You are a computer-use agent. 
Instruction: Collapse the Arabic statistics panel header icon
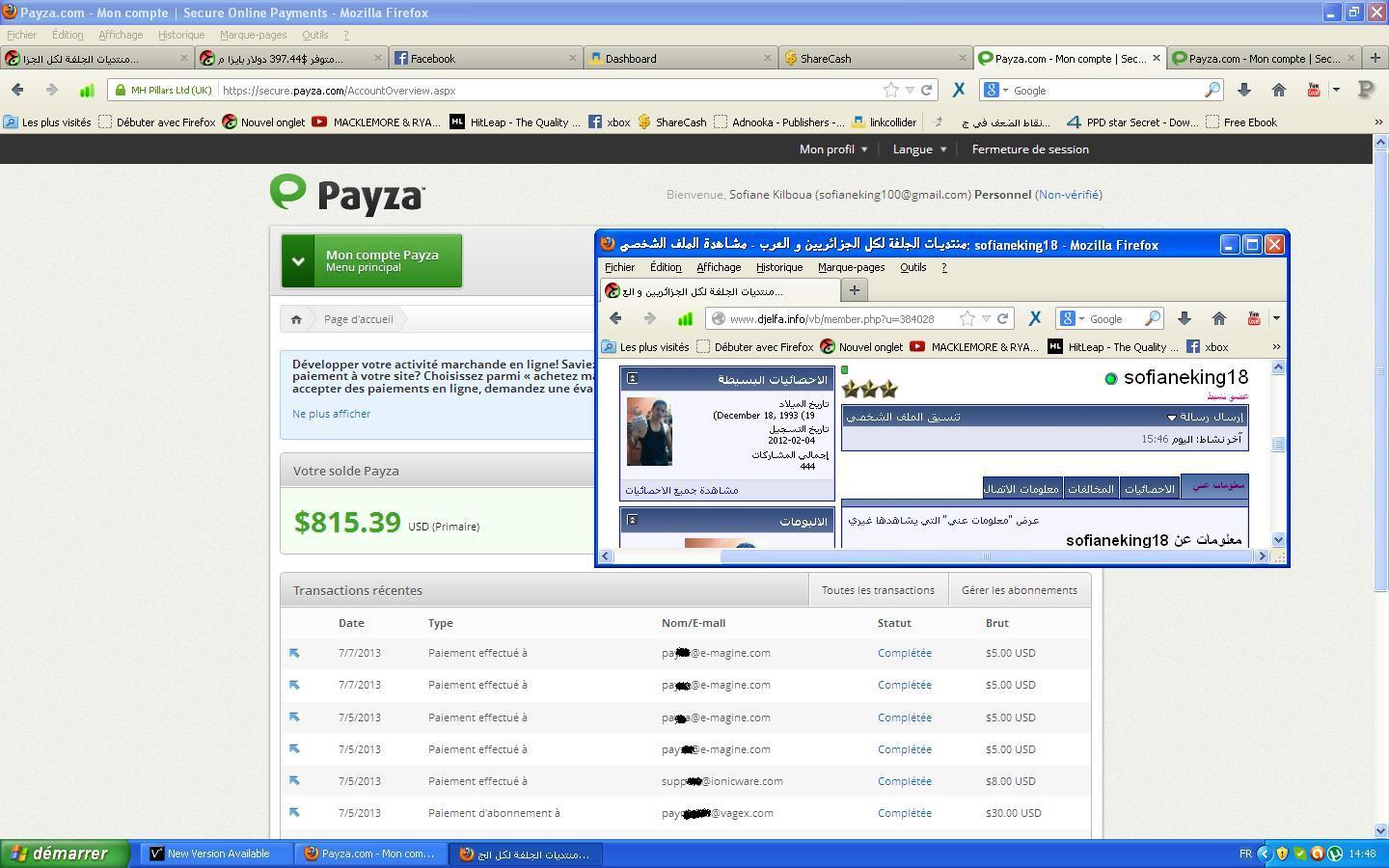pyautogui.click(x=632, y=378)
